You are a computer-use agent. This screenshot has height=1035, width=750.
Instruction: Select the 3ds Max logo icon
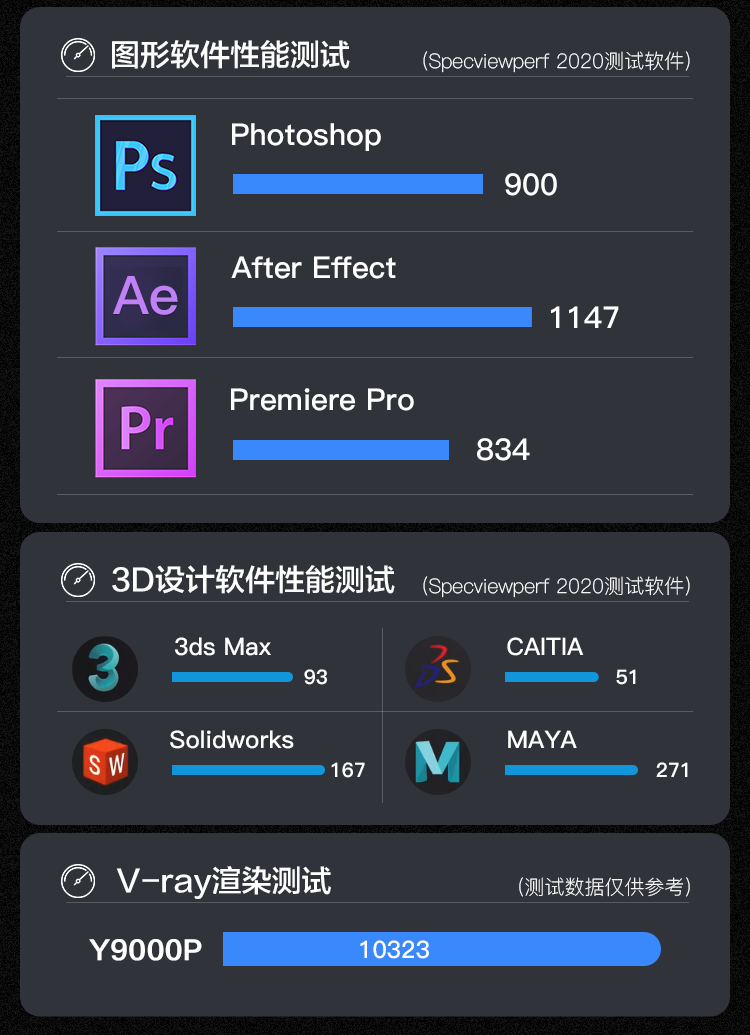point(105,669)
